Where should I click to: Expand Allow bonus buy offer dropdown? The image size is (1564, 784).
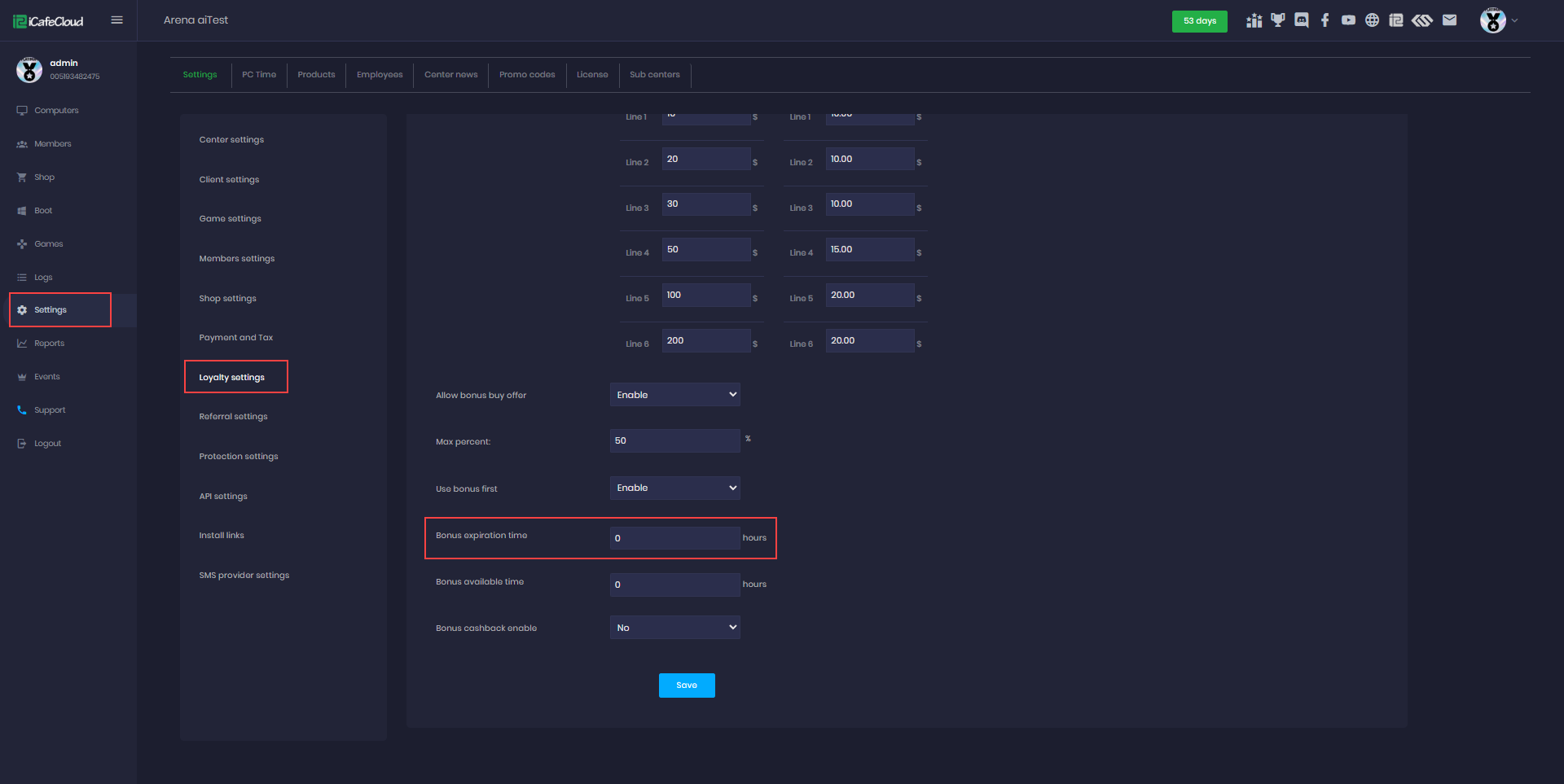point(674,395)
